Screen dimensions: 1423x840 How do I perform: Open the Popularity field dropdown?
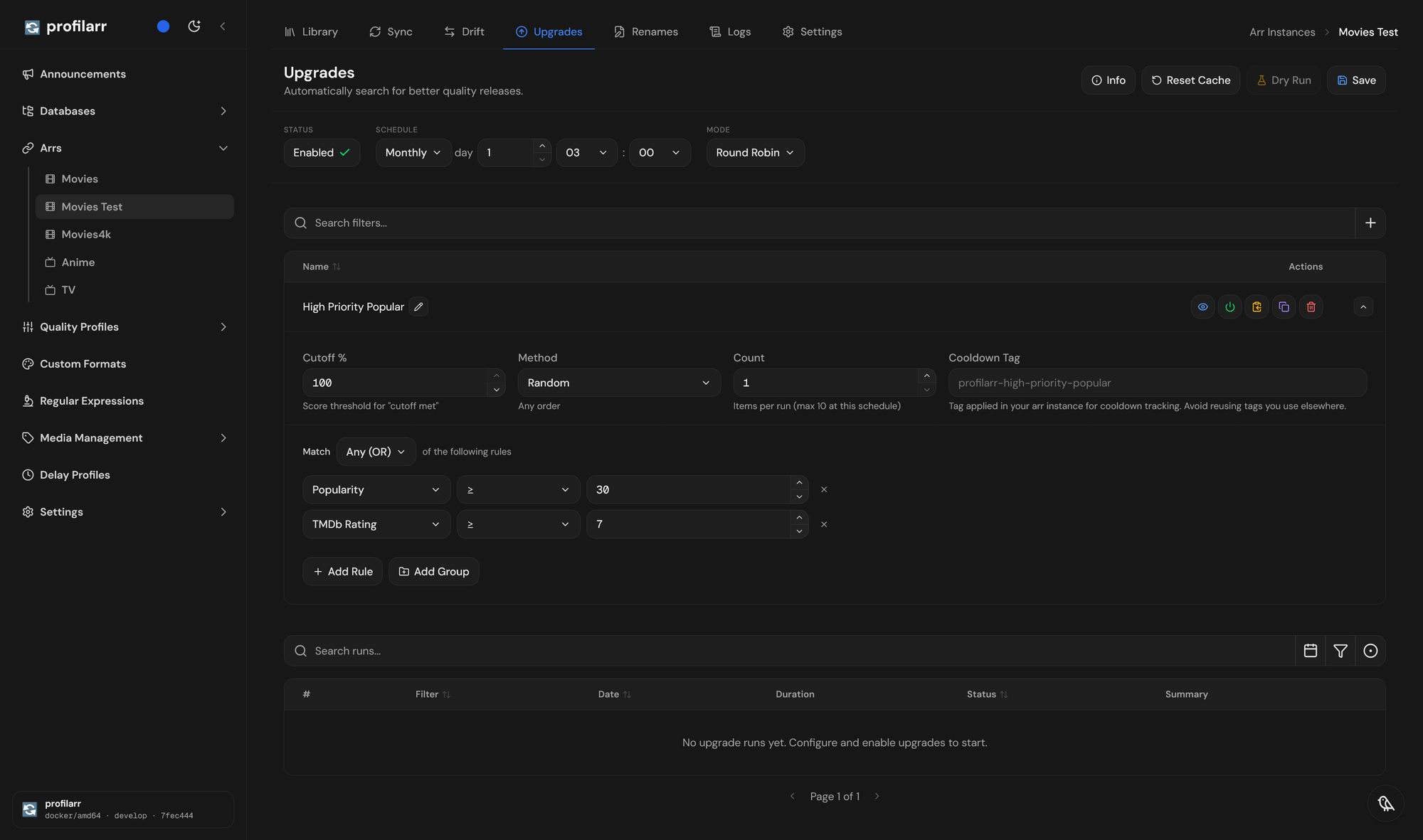(x=376, y=489)
